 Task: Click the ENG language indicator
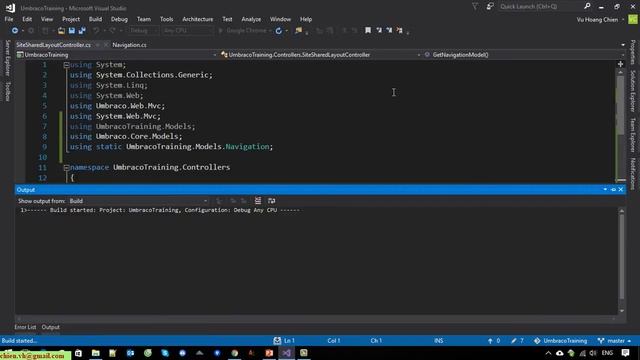pos(607,353)
